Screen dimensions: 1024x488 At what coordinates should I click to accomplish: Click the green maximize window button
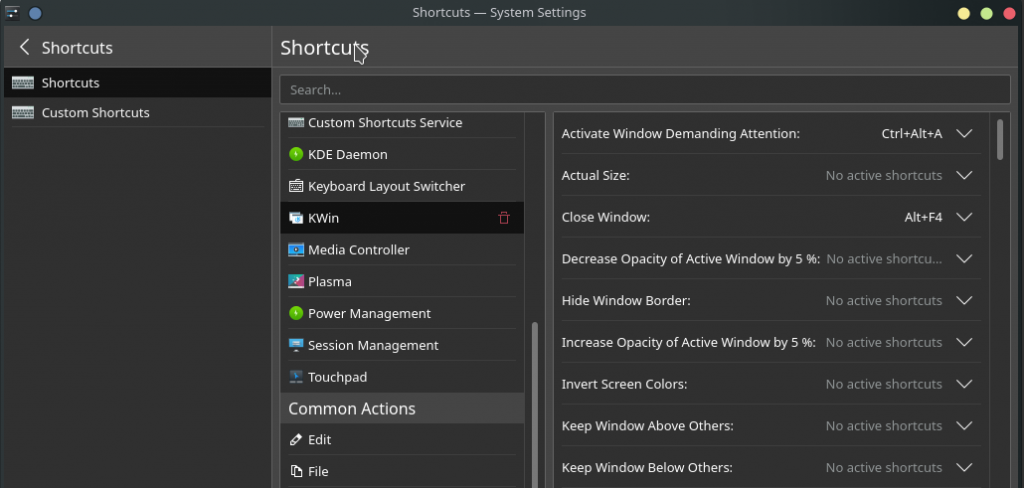coord(986,13)
